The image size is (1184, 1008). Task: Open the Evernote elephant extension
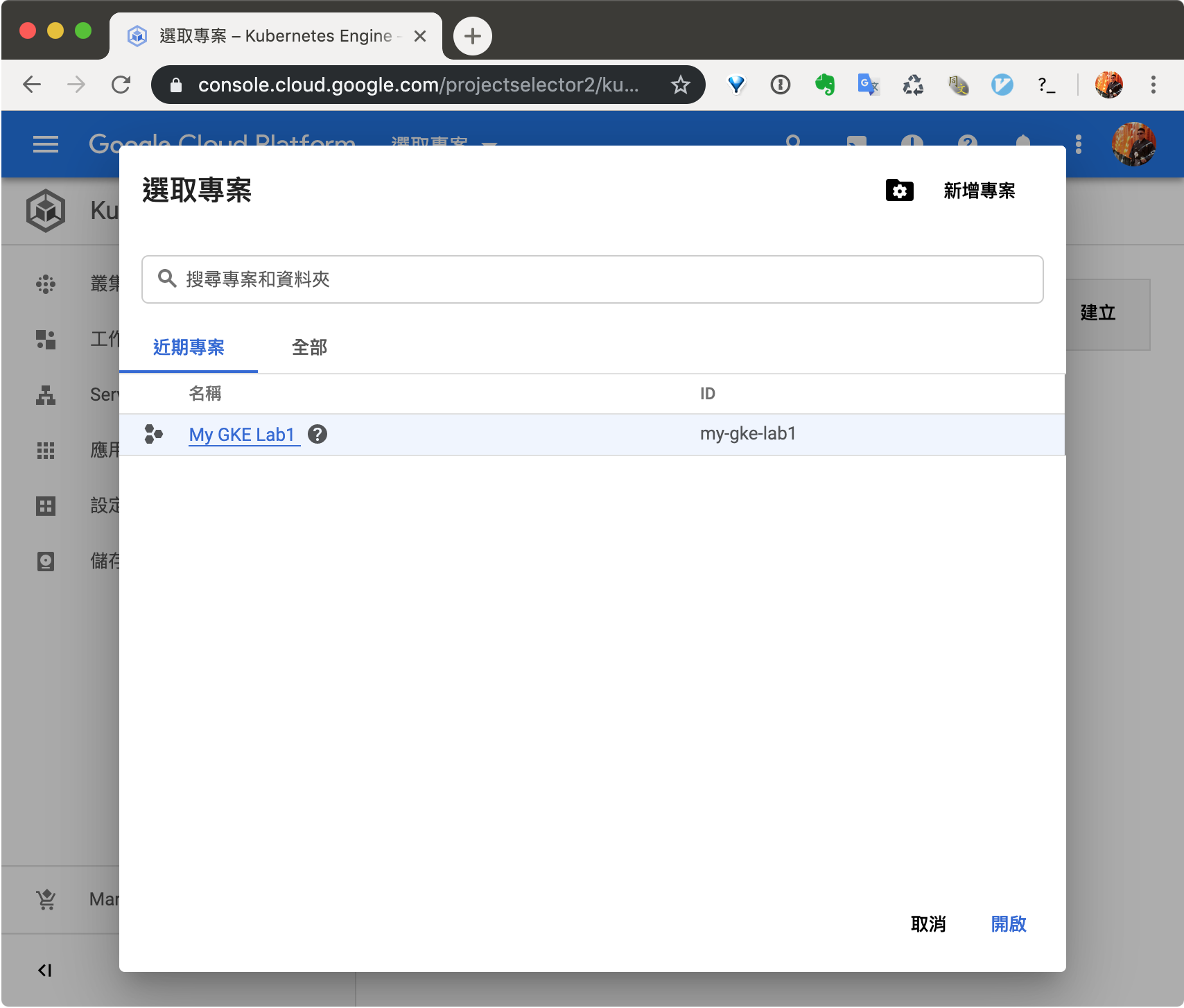click(825, 85)
